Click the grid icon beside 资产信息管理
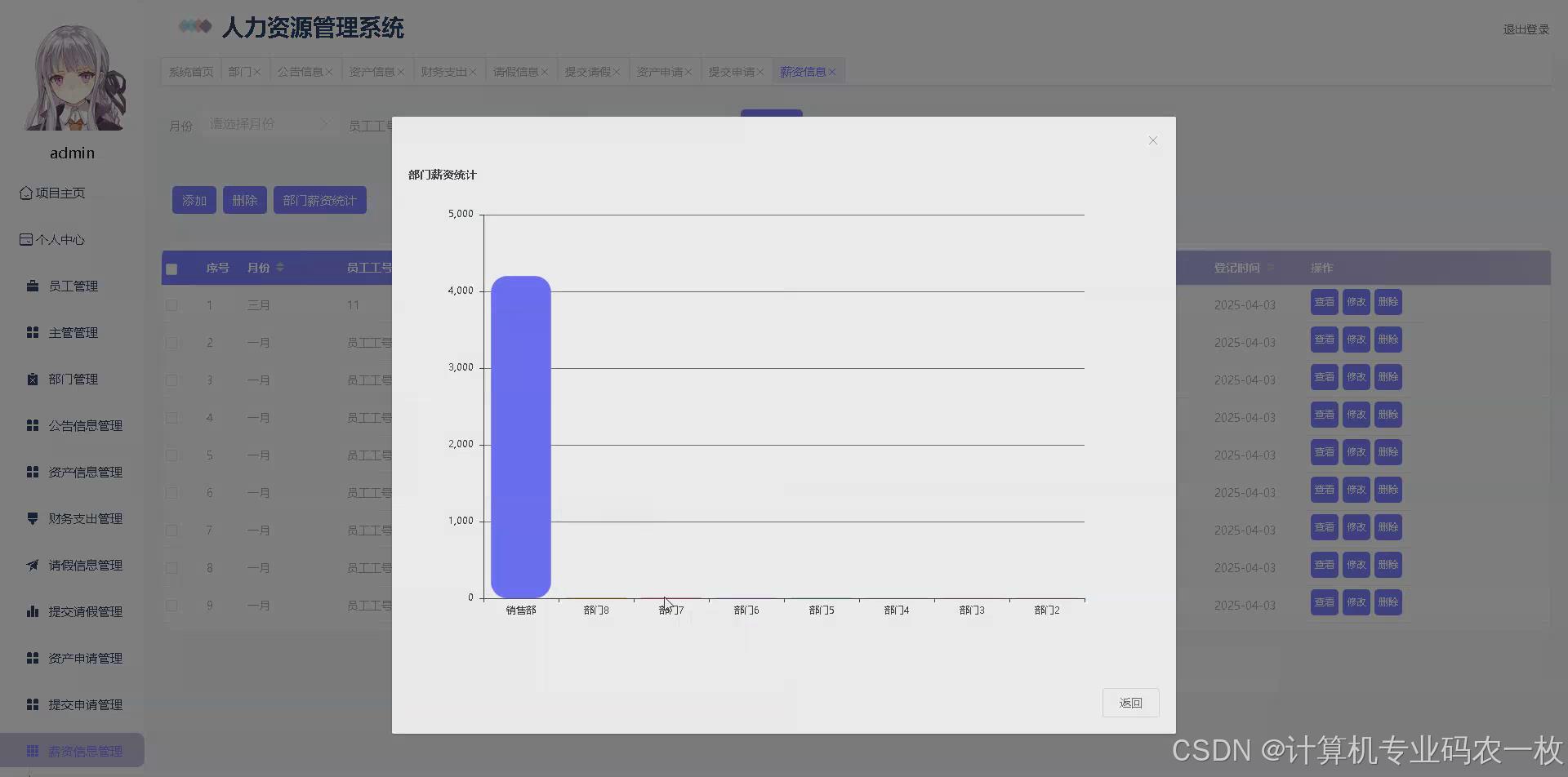The width and height of the screenshot is (1568, 777). coord(33,472)
